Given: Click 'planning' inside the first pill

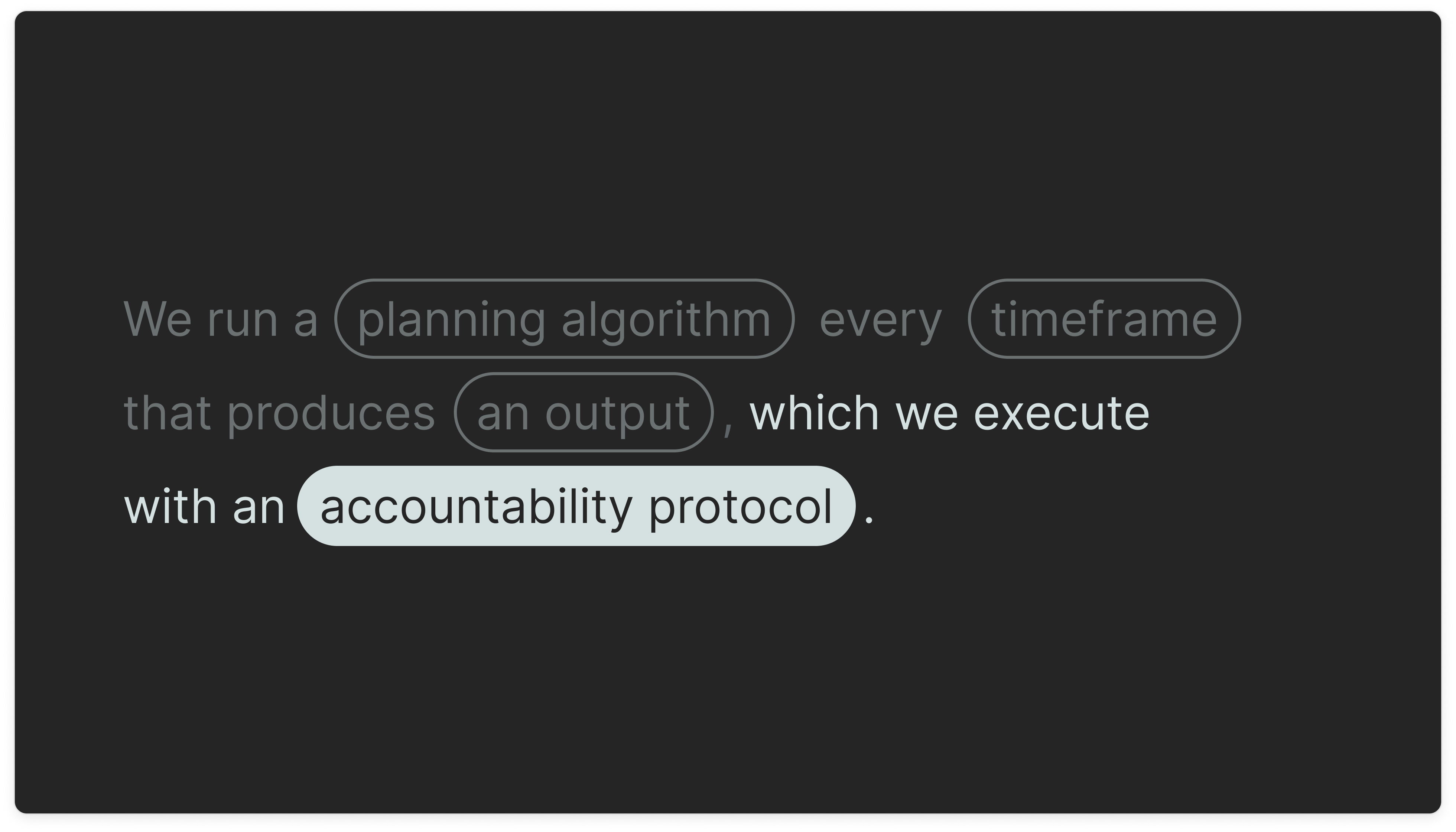Looking at the screenshot, I should [451, 321].
